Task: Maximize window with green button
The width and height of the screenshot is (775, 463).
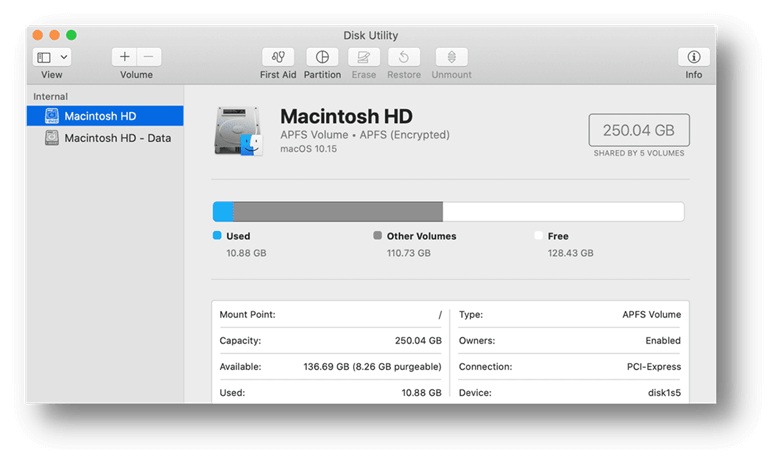Action: click(x=71, y=35)
